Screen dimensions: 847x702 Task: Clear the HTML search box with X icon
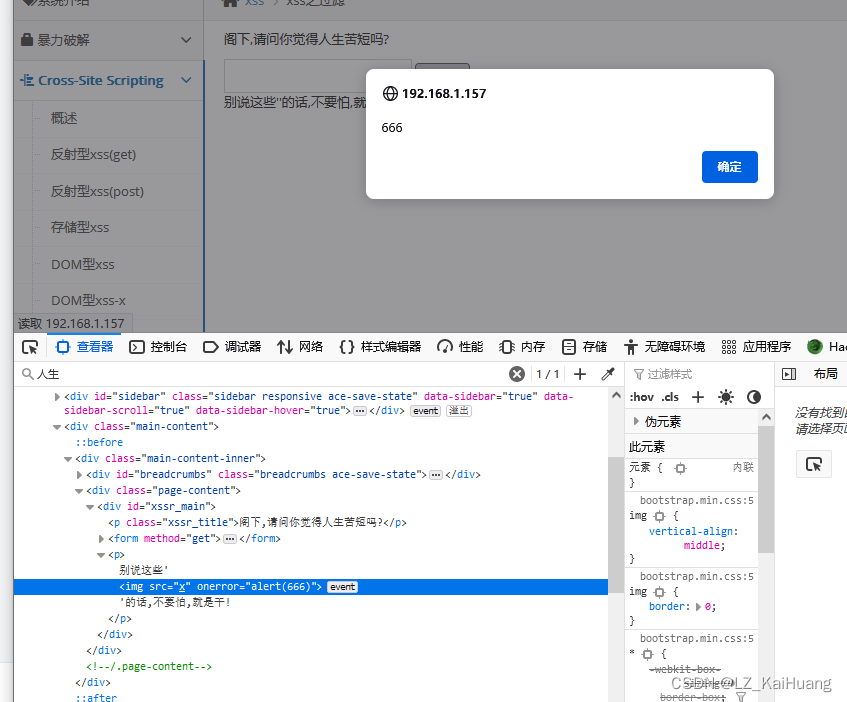(517, 373)
